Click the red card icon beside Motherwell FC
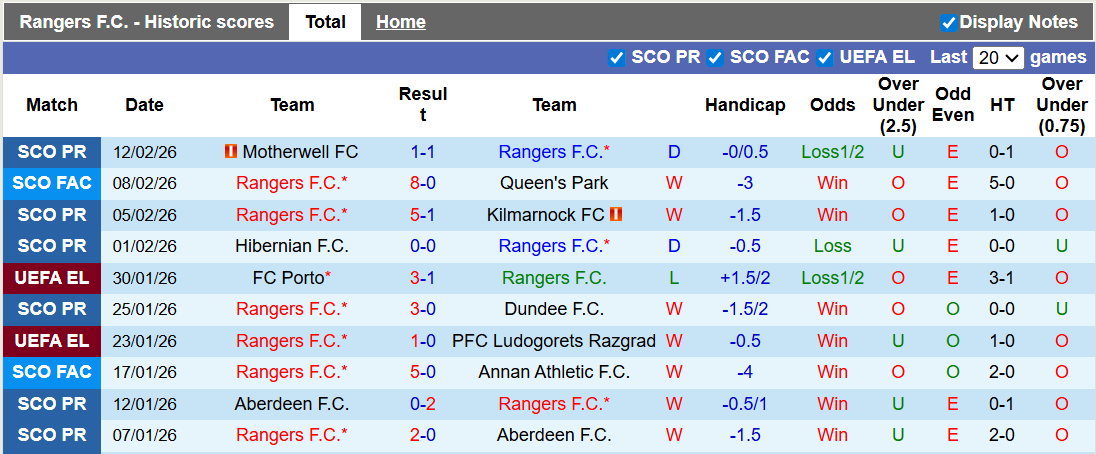The width and height of the screenshot is (1096, 454). [231, 152]
